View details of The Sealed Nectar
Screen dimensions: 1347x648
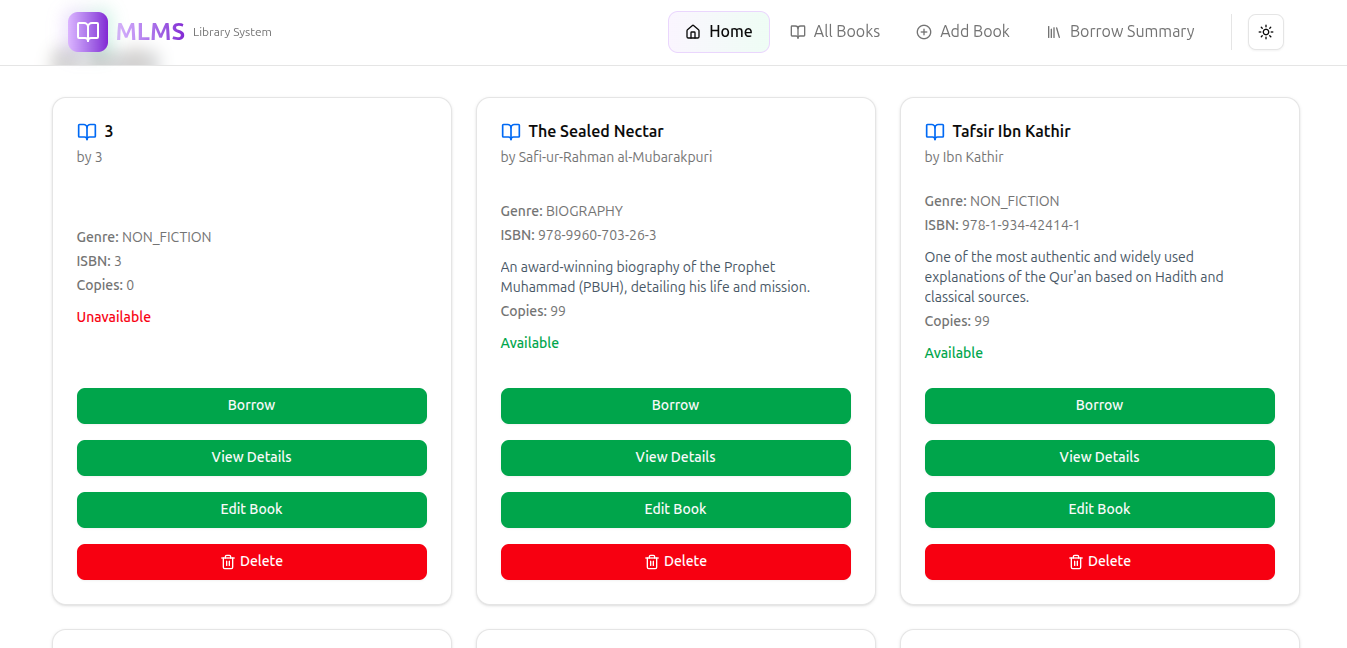tap(675, 458)
